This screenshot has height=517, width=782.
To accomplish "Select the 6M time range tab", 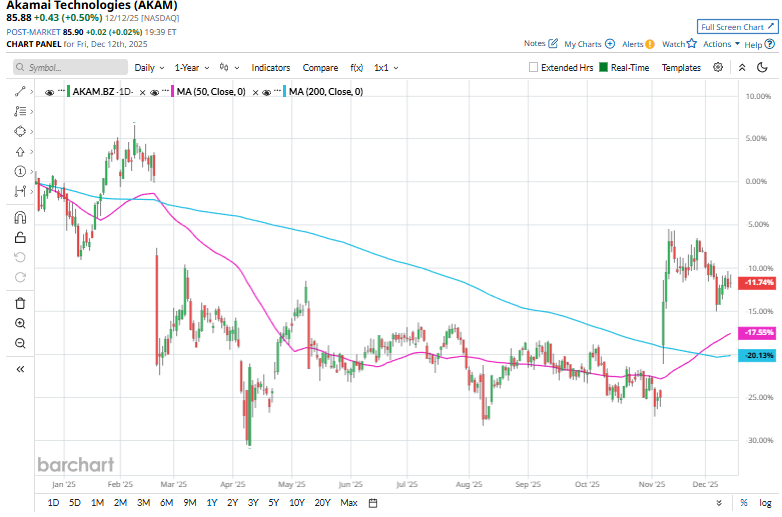I will 166,502.
